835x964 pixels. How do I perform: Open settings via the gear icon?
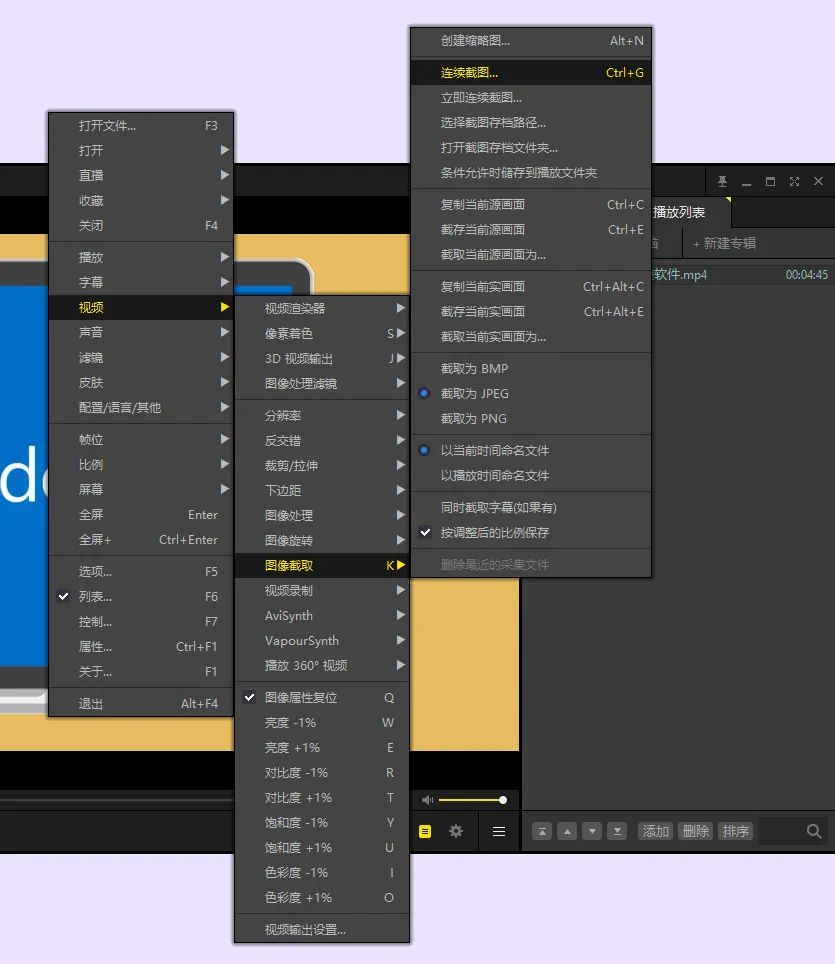pos(456,831)
